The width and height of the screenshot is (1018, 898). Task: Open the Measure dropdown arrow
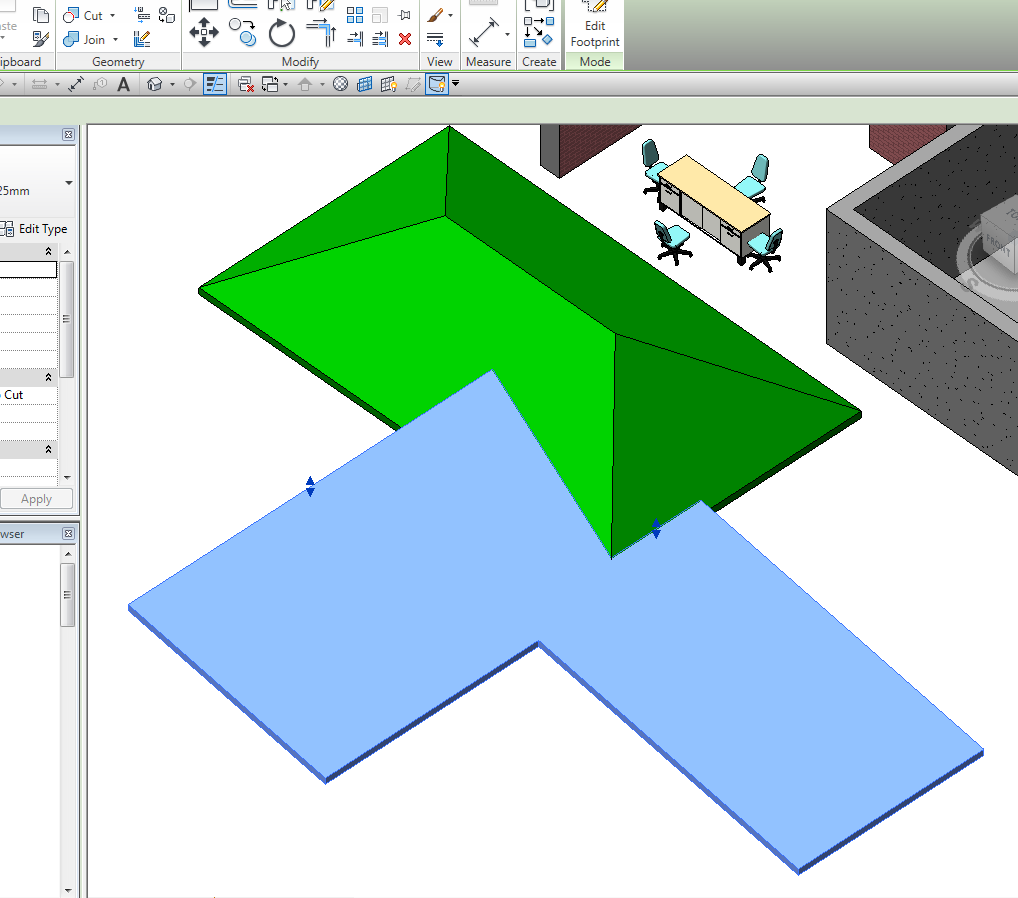507,34
